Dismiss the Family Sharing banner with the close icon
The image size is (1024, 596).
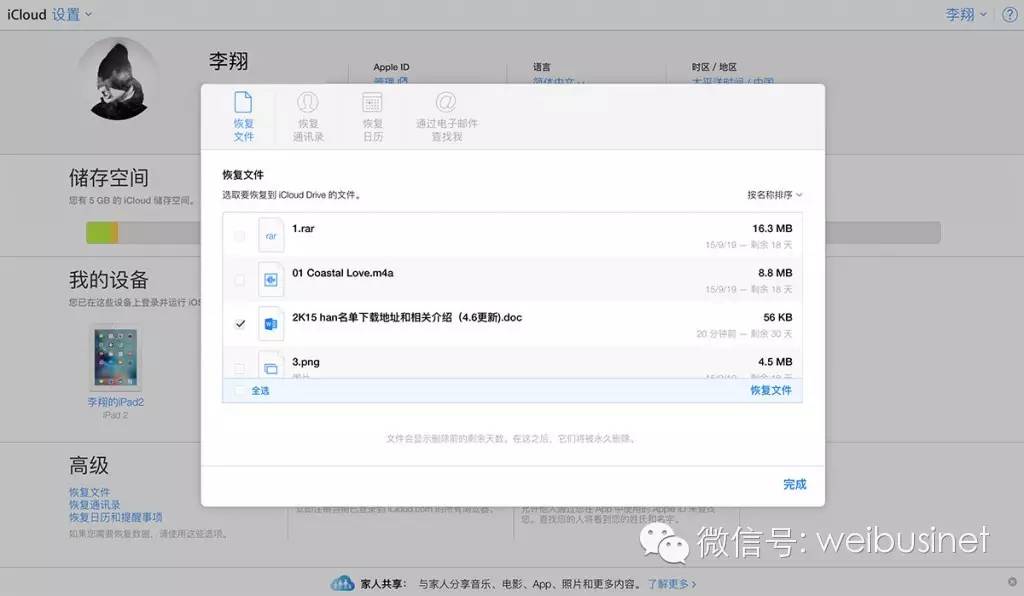1012,582
